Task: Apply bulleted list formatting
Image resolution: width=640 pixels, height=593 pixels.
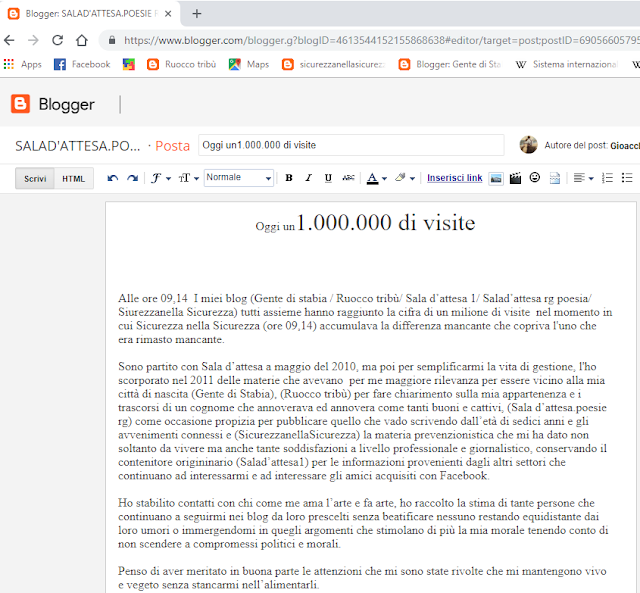Action: [x=627, y=178]
